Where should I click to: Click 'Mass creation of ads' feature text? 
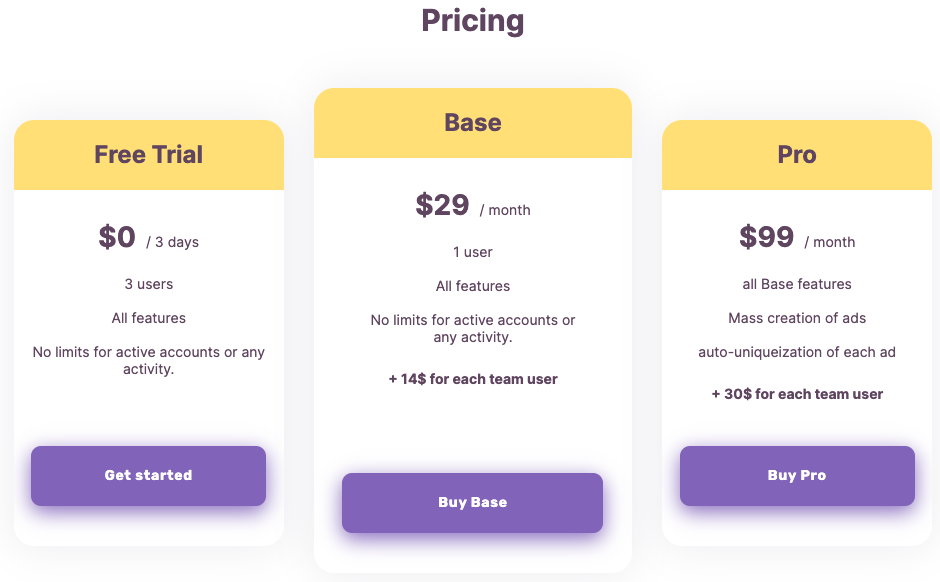coord(797,318)
